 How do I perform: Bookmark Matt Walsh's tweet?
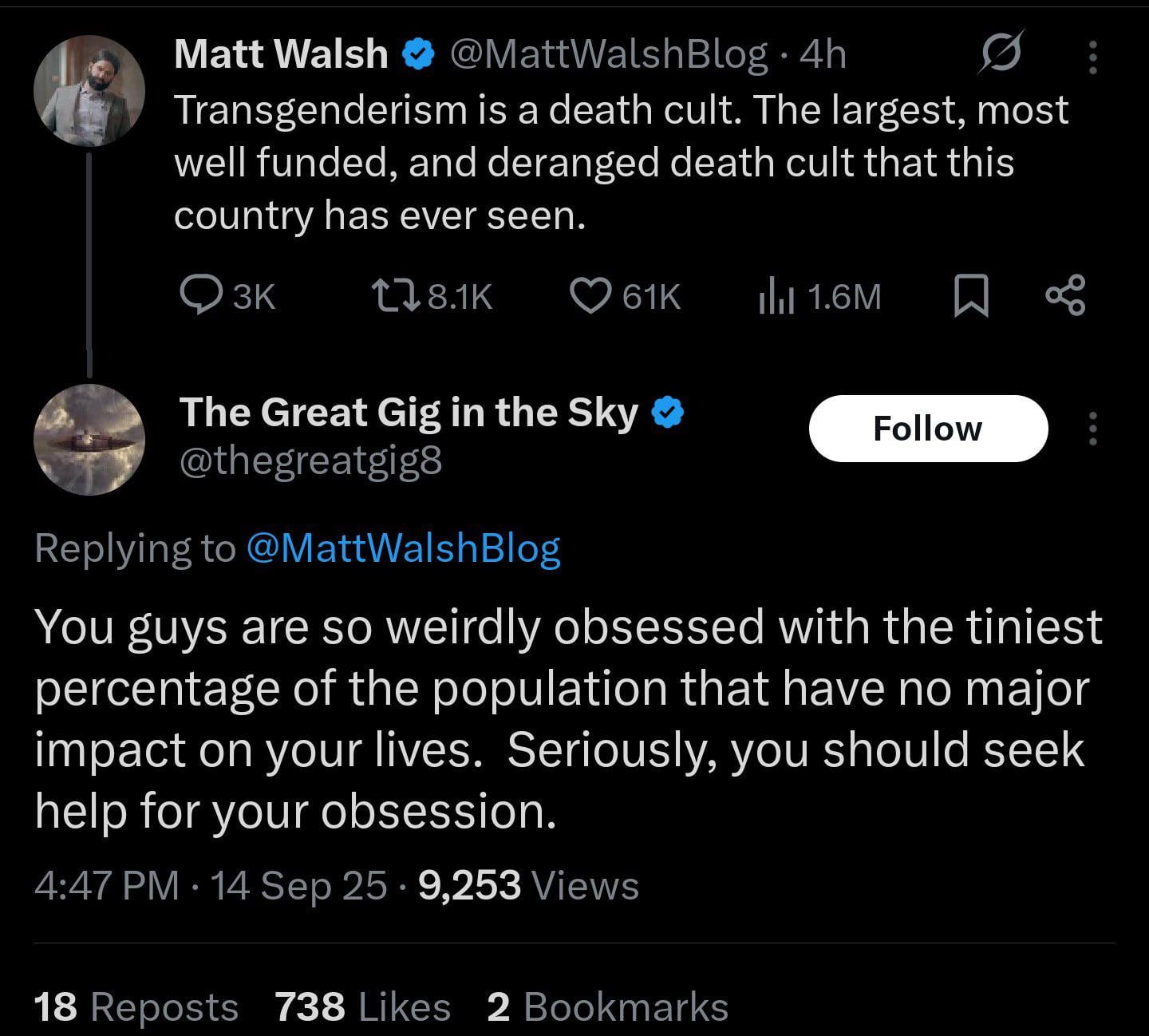click(972, 296)
